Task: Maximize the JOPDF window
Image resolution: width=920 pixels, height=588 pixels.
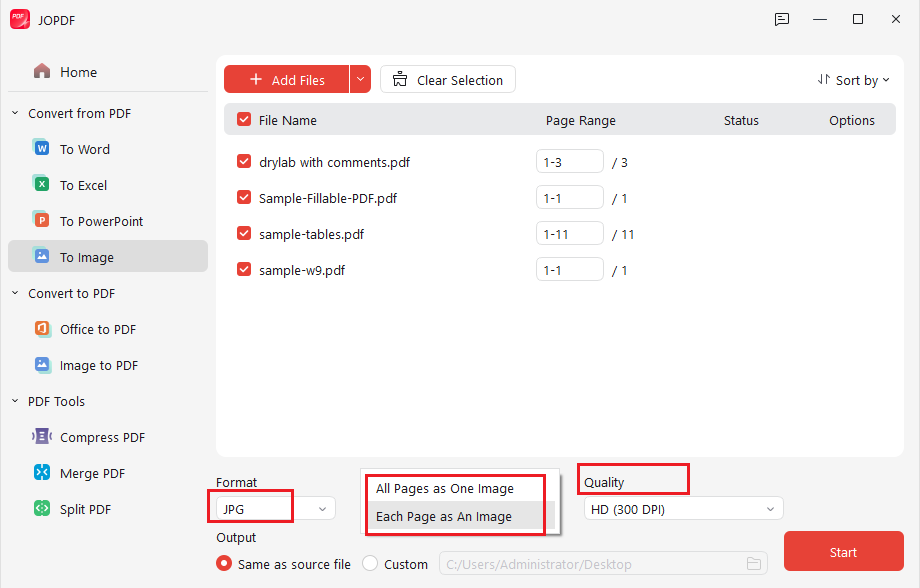Action: pyautogui.click(x=858, y=19)
